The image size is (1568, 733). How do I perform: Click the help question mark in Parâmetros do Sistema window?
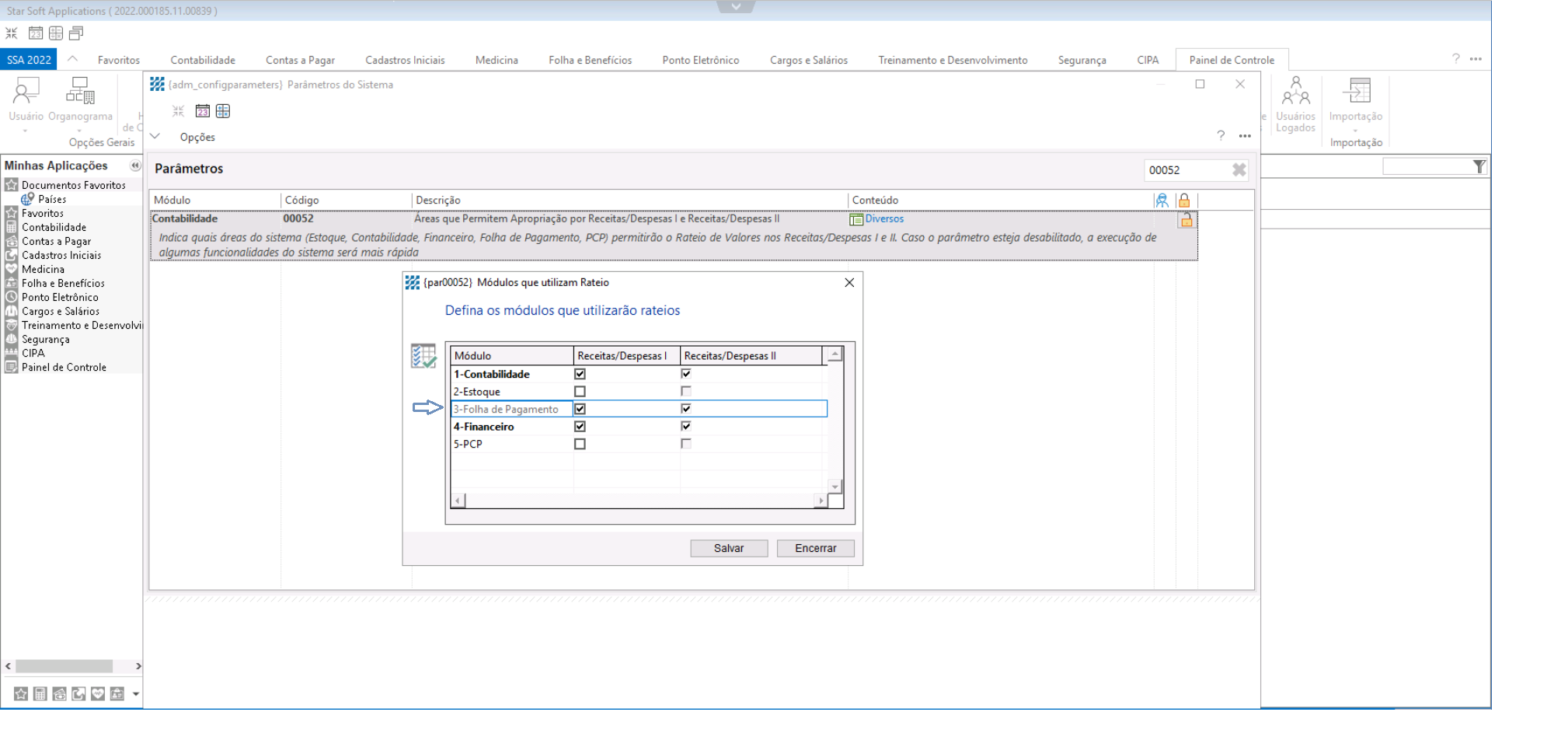(1221, 136)
